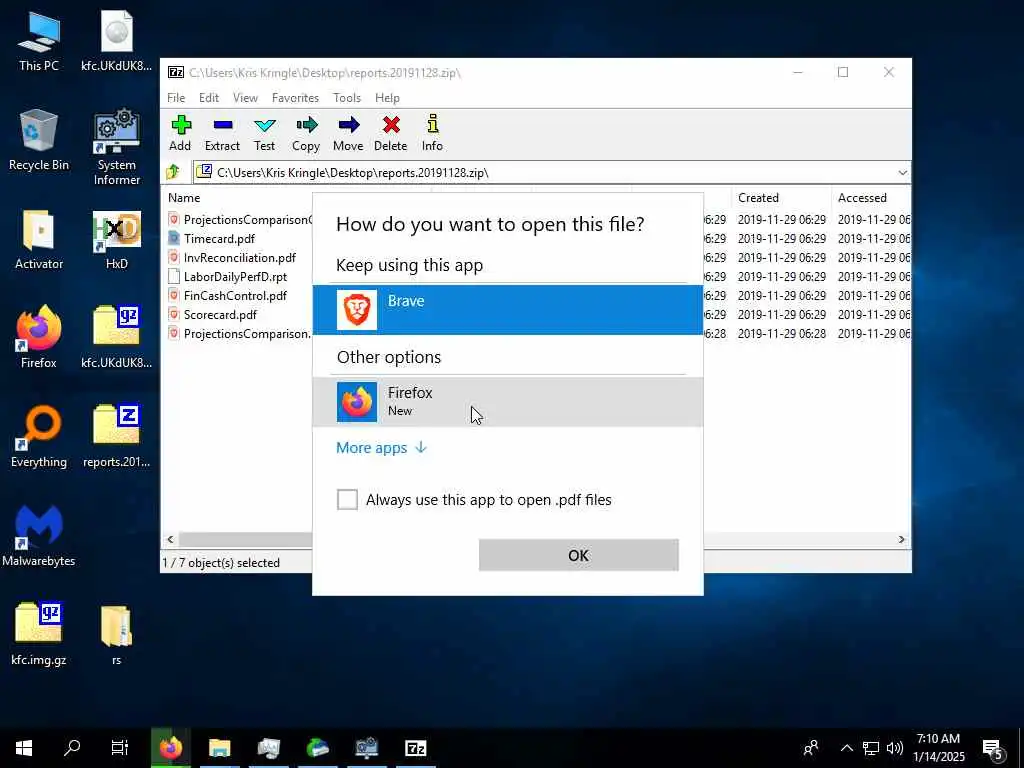Image resolution: width=1024 pixels, height=768 pixels.
Task: Open the View menu
Action: (246, 98)
